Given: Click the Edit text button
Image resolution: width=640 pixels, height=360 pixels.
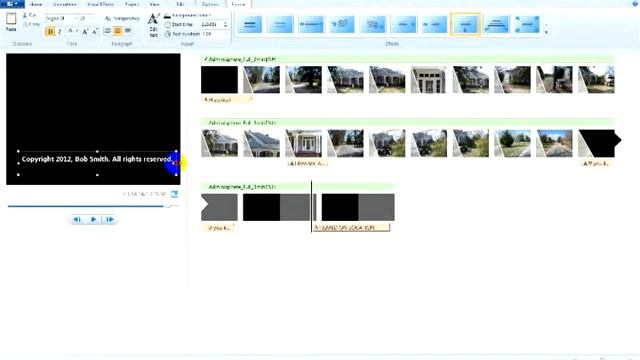Looking at the screenshot, I should [x=153, y=25].
